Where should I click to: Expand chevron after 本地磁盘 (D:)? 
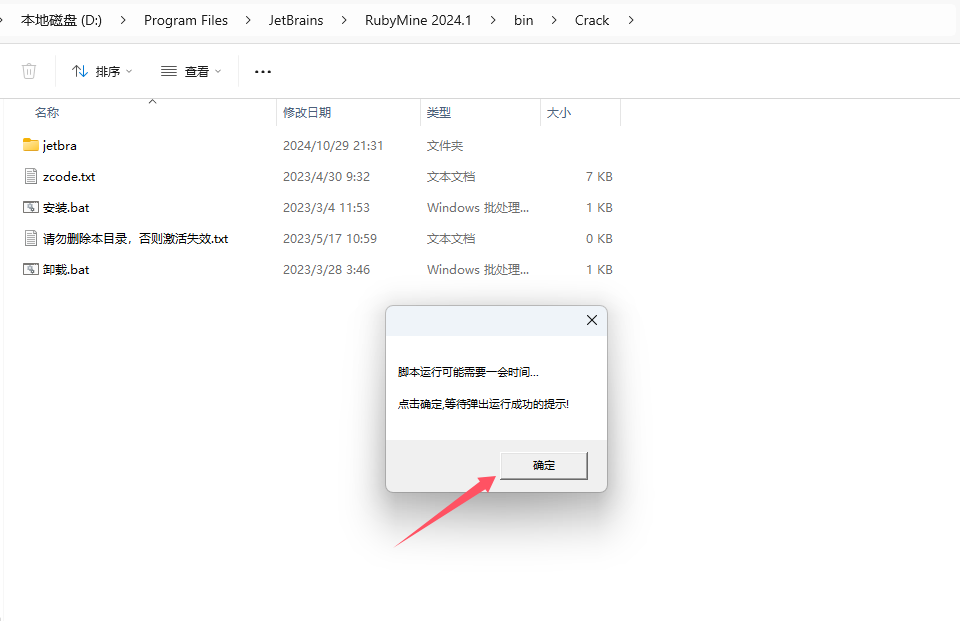pos(123,20)
